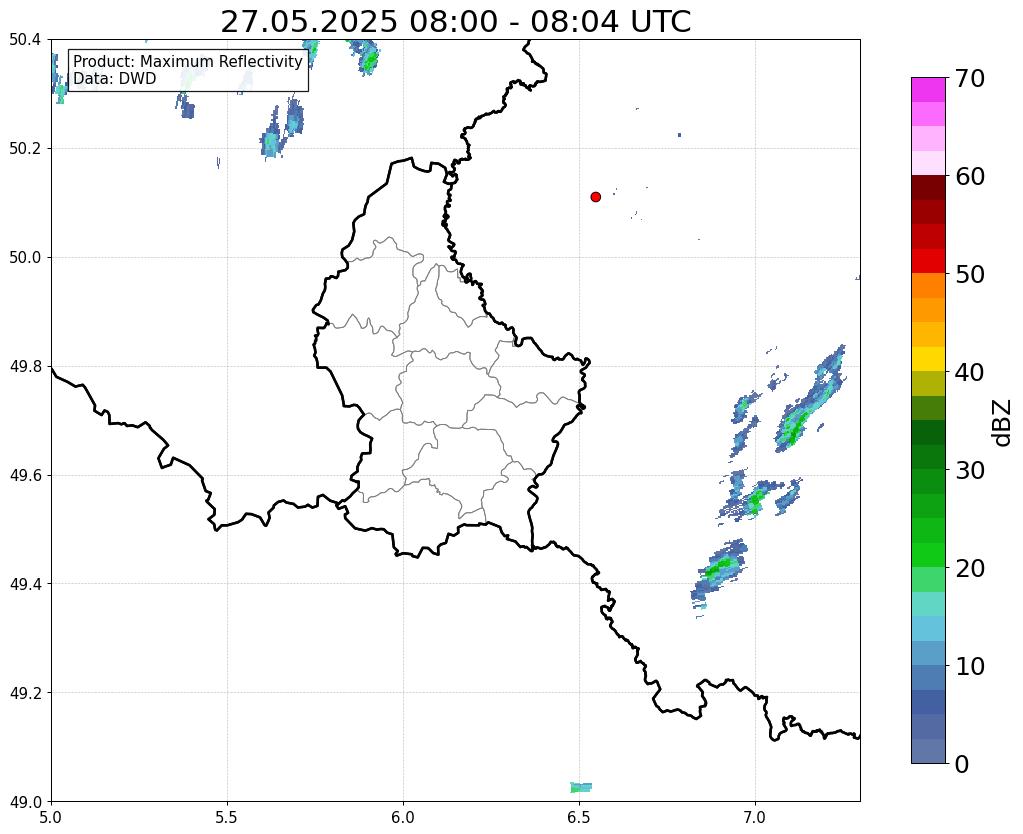The width and height of the screenshot is (1023, 834).
Task: Click longitude axis label 5.5
Action: pos(227,818)
